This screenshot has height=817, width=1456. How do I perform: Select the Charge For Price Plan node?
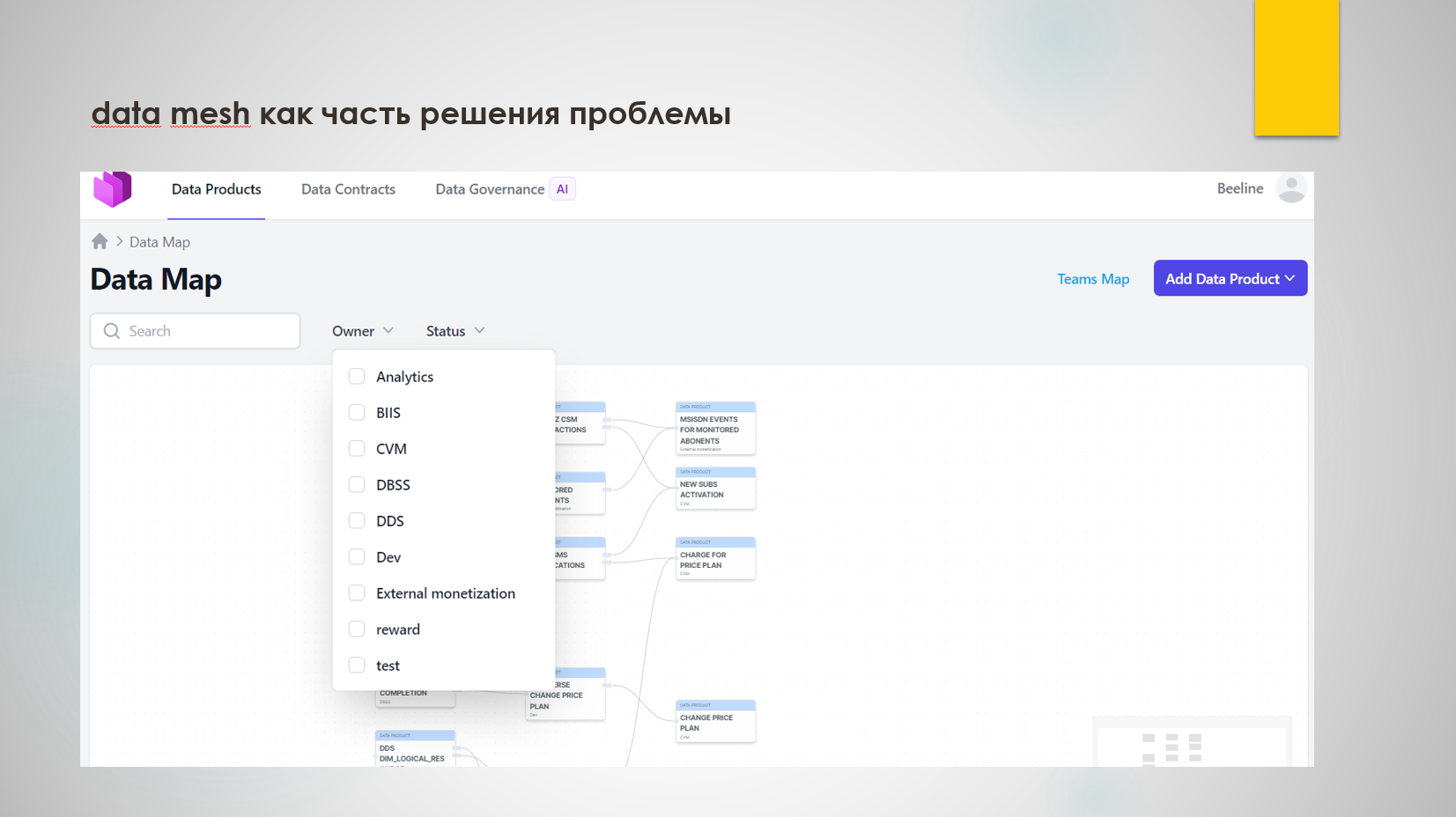pos(715,560)
